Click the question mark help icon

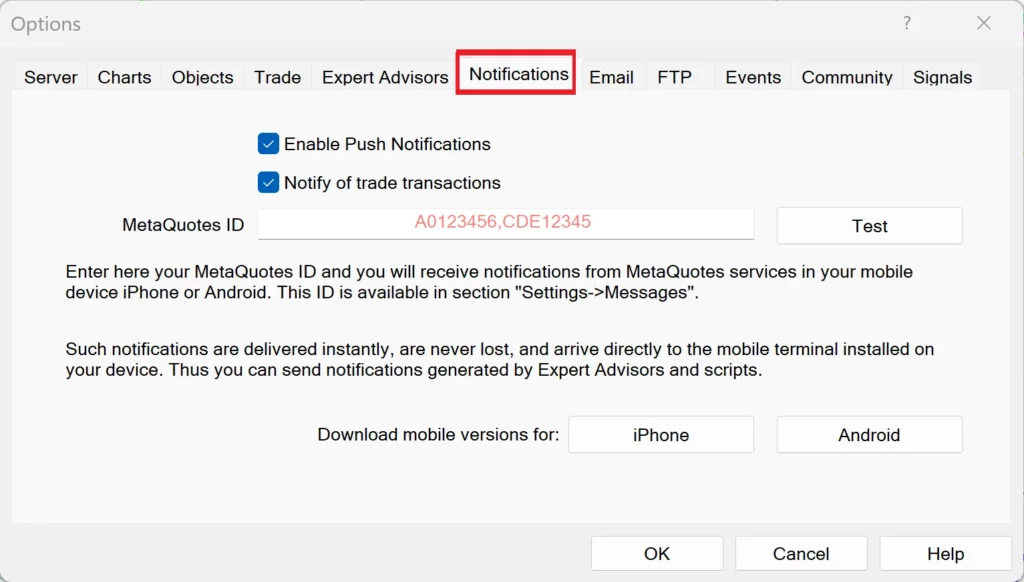pyautogui.click(x=907, y=24)
